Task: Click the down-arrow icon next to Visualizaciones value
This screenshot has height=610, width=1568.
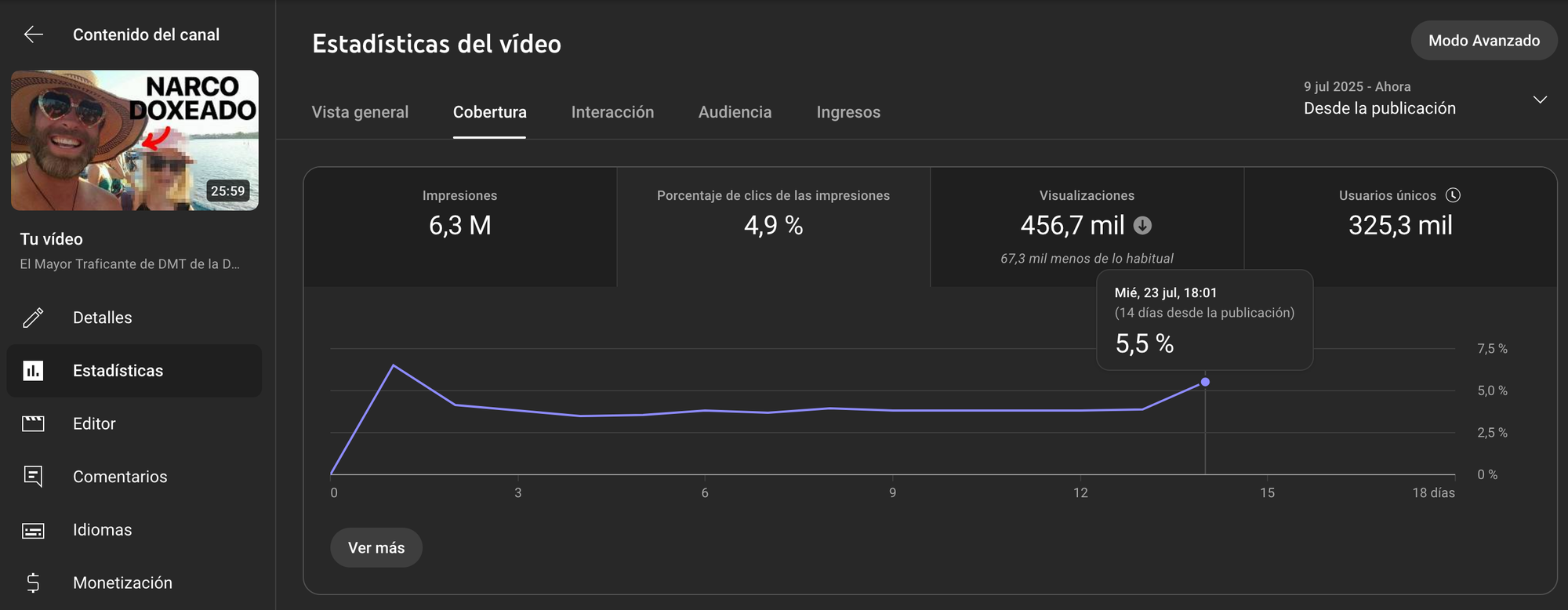Action: pyautogui.click(x=1143, y=226)
